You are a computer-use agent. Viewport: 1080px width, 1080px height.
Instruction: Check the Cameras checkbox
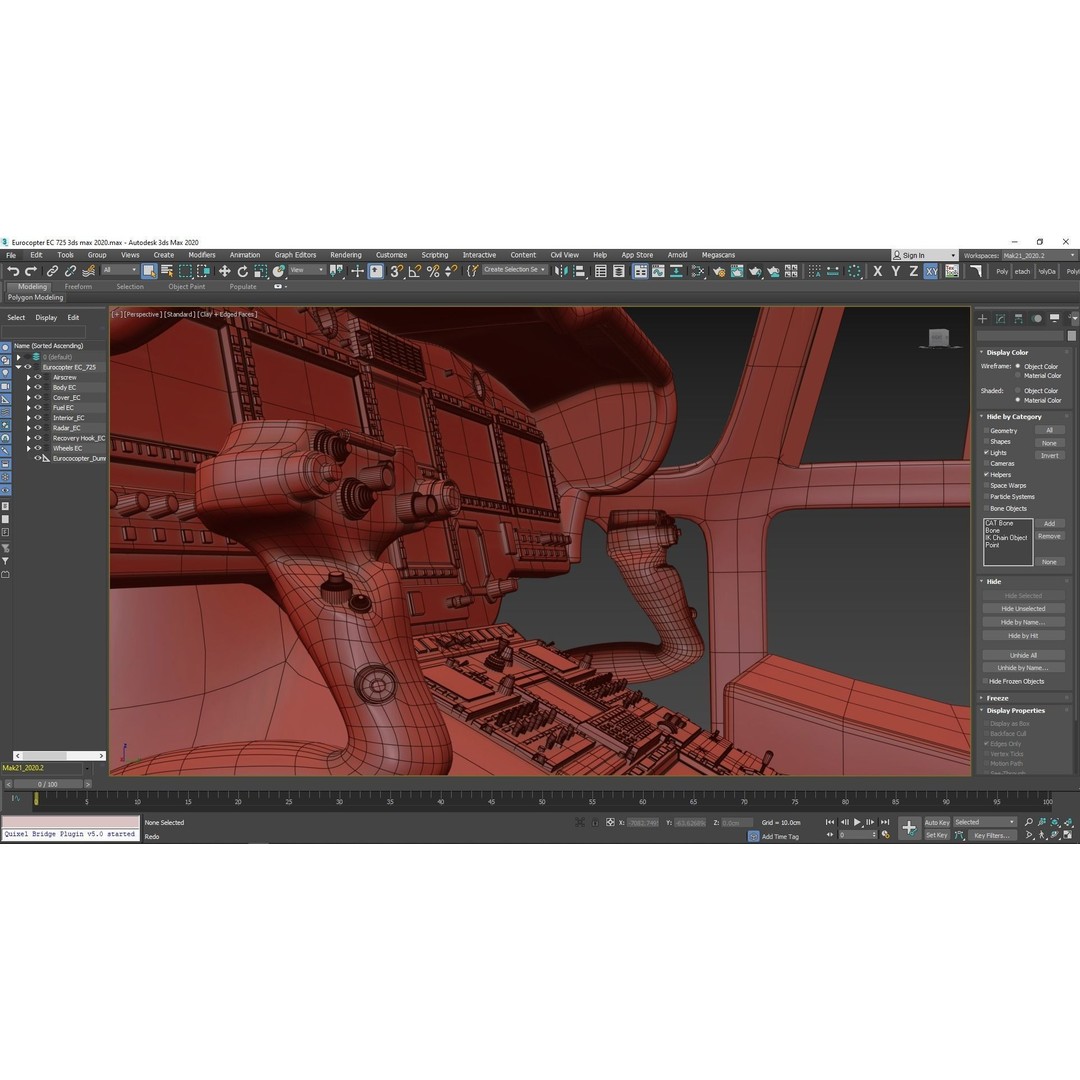click(986, 464)
